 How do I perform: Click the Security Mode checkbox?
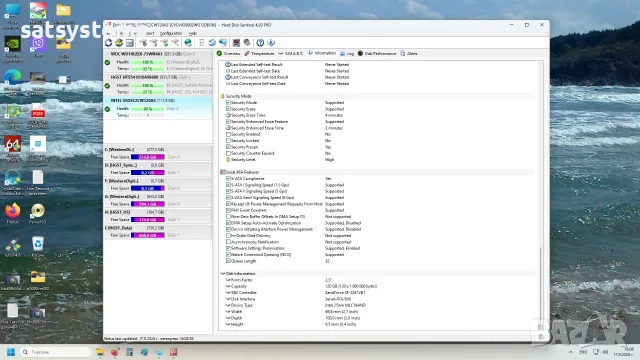[x=228, y=103]
